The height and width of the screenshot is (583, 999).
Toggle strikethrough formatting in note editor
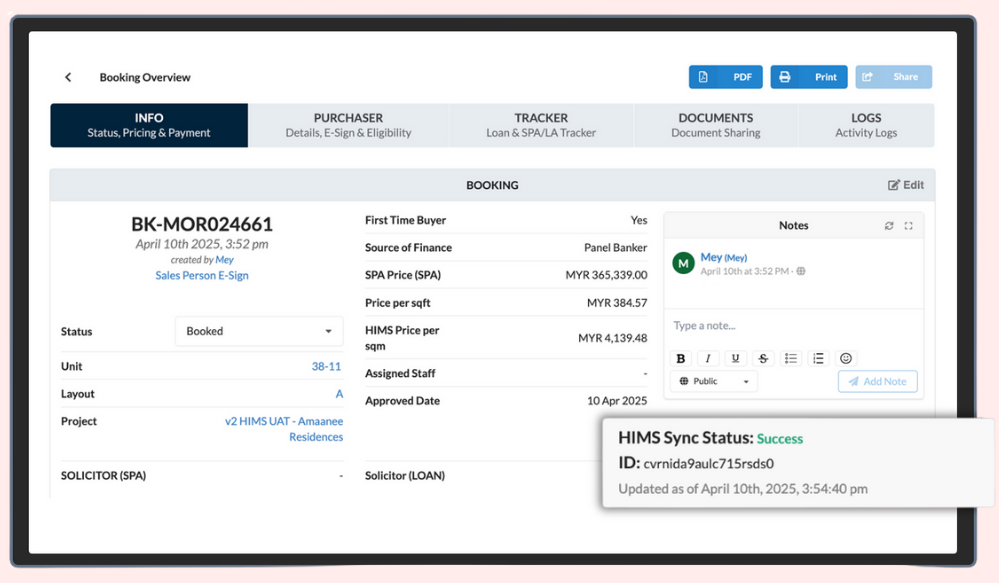click(763, 358)
